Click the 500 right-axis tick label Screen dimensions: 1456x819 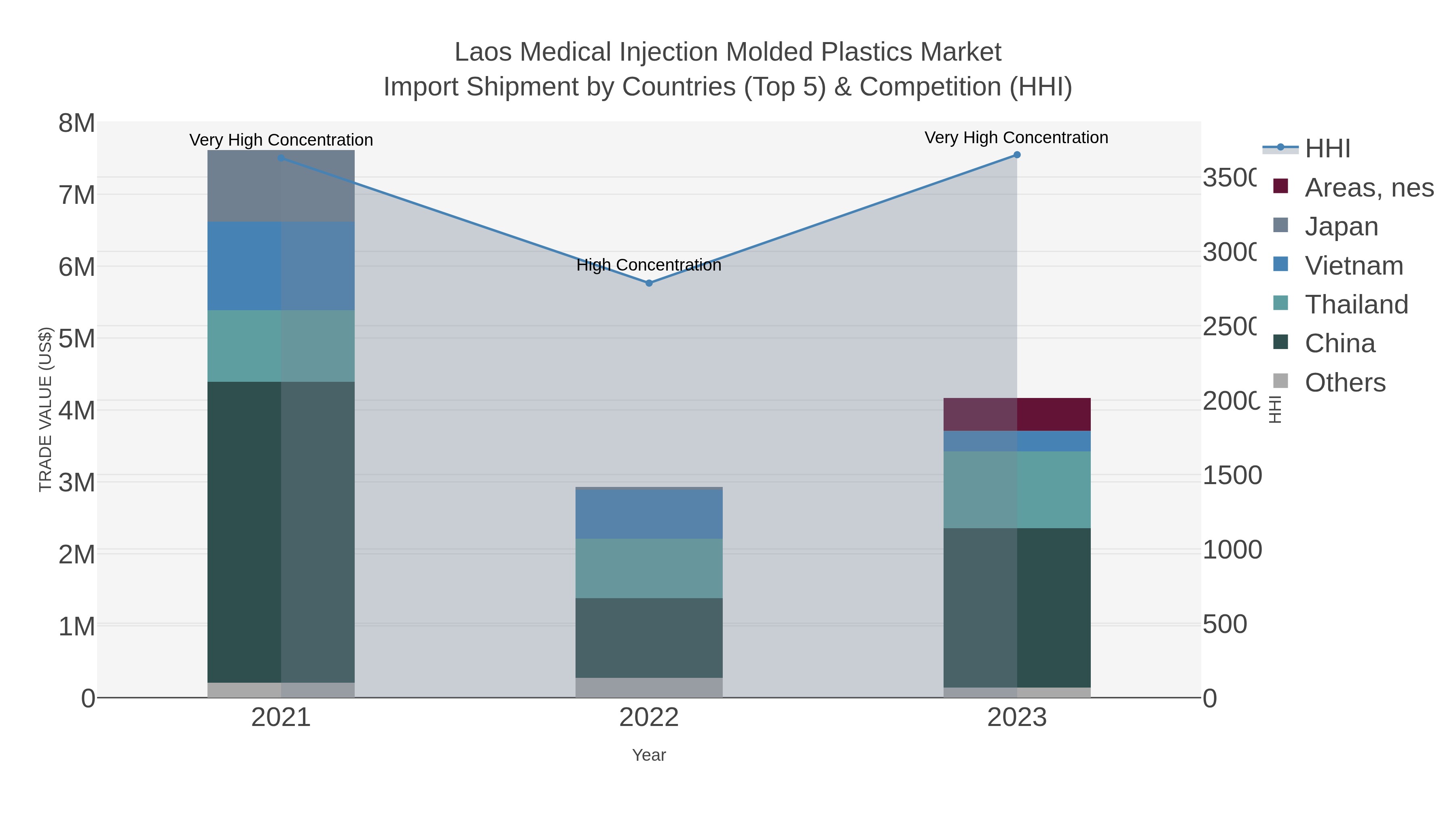click(1225, 624)
